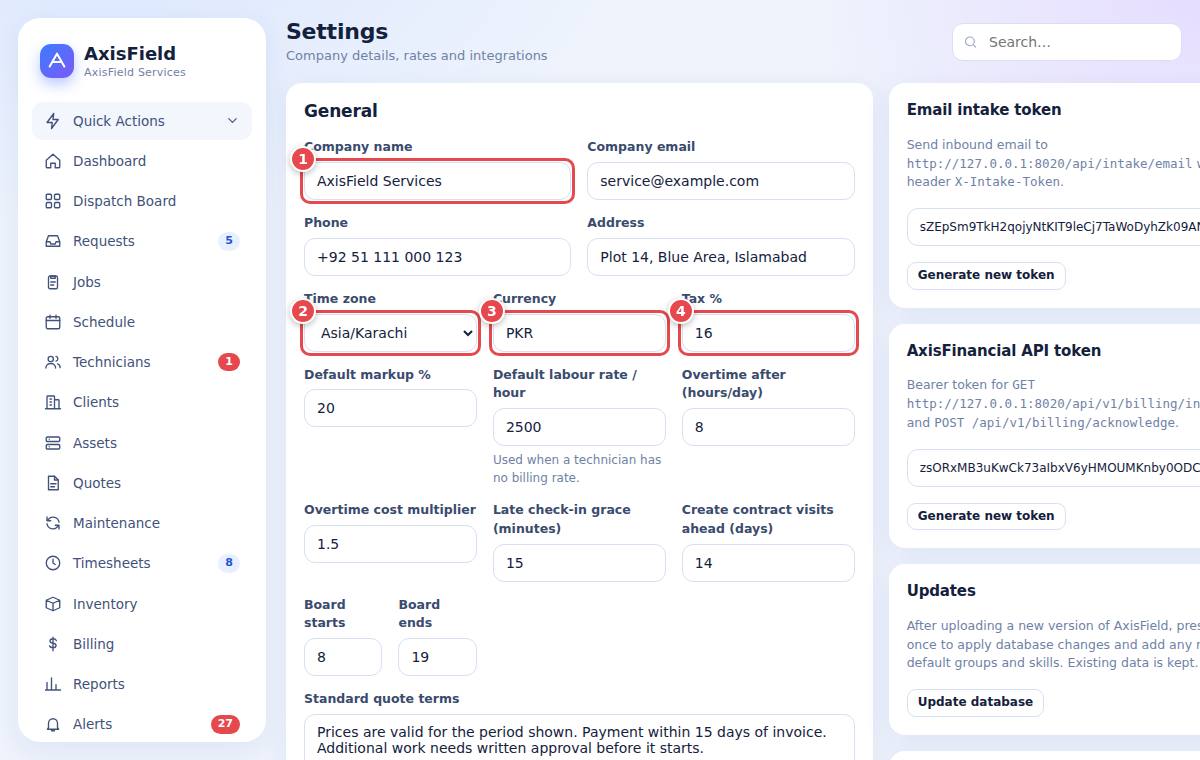Click the AxisField logo icon
The image size is (1200, 760).
[x=57, y=61]
